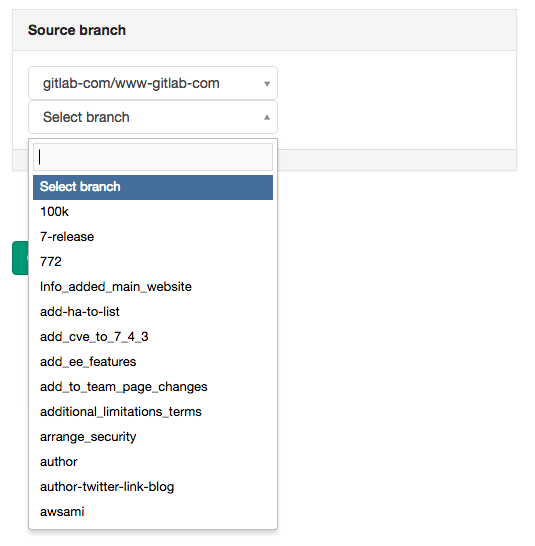Image resolution: width=535 pixels, height=546 pixels.
Task: Choose additional_limitations_terms branch
Action: 153,412
